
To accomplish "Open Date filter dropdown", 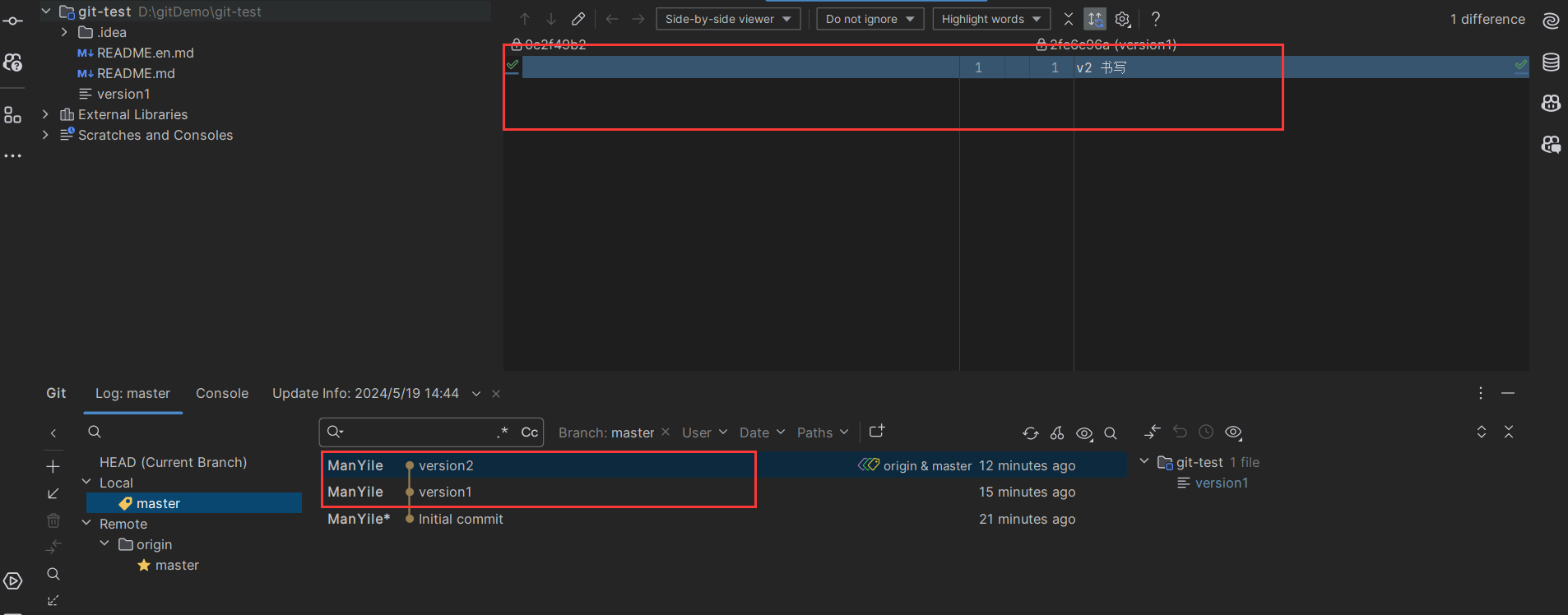I will (x=762, y=432).
